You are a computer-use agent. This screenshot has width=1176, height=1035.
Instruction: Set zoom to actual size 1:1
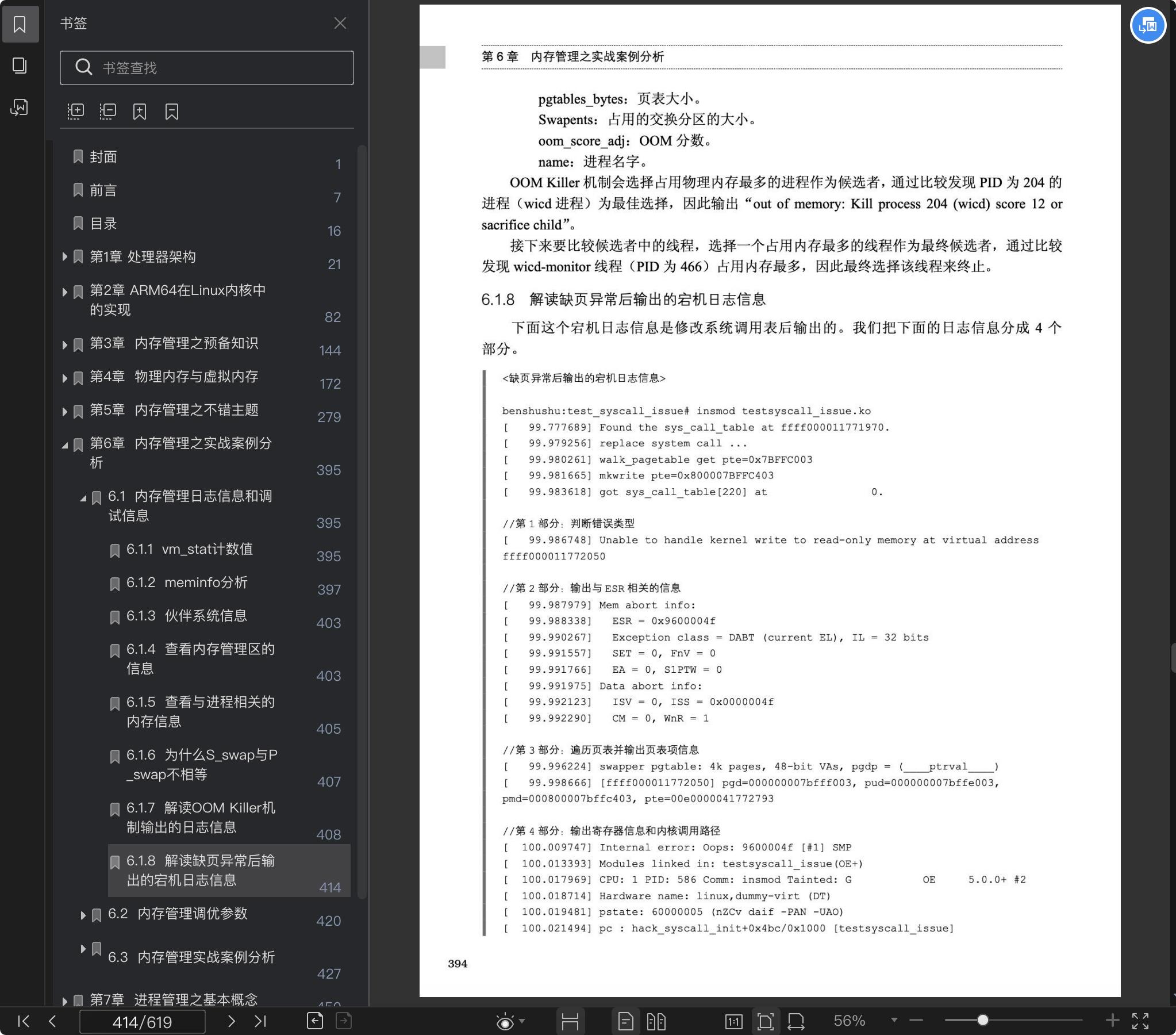pyautogui.click(x=733, y=1022)
